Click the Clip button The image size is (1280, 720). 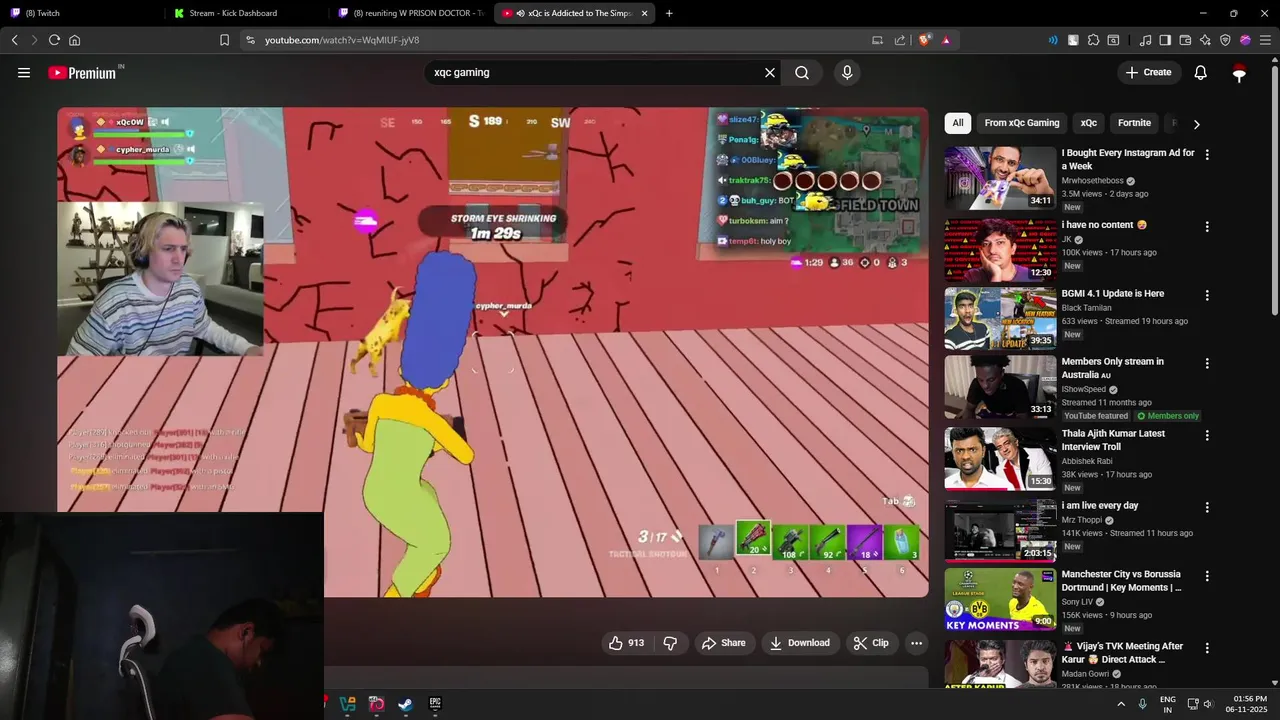871,643
